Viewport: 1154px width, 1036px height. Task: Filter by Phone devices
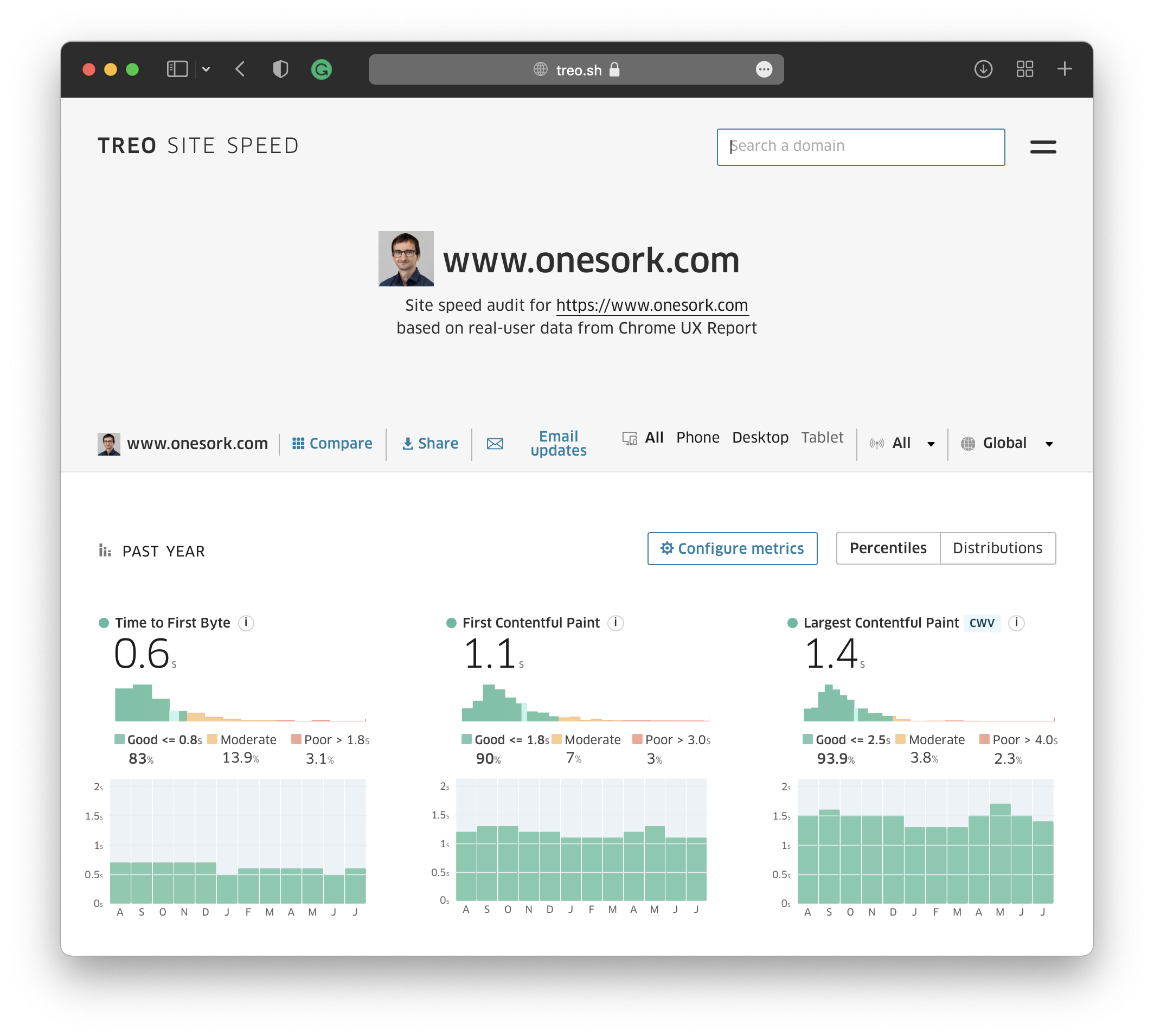pyautogui.click(x=697, y=437)
